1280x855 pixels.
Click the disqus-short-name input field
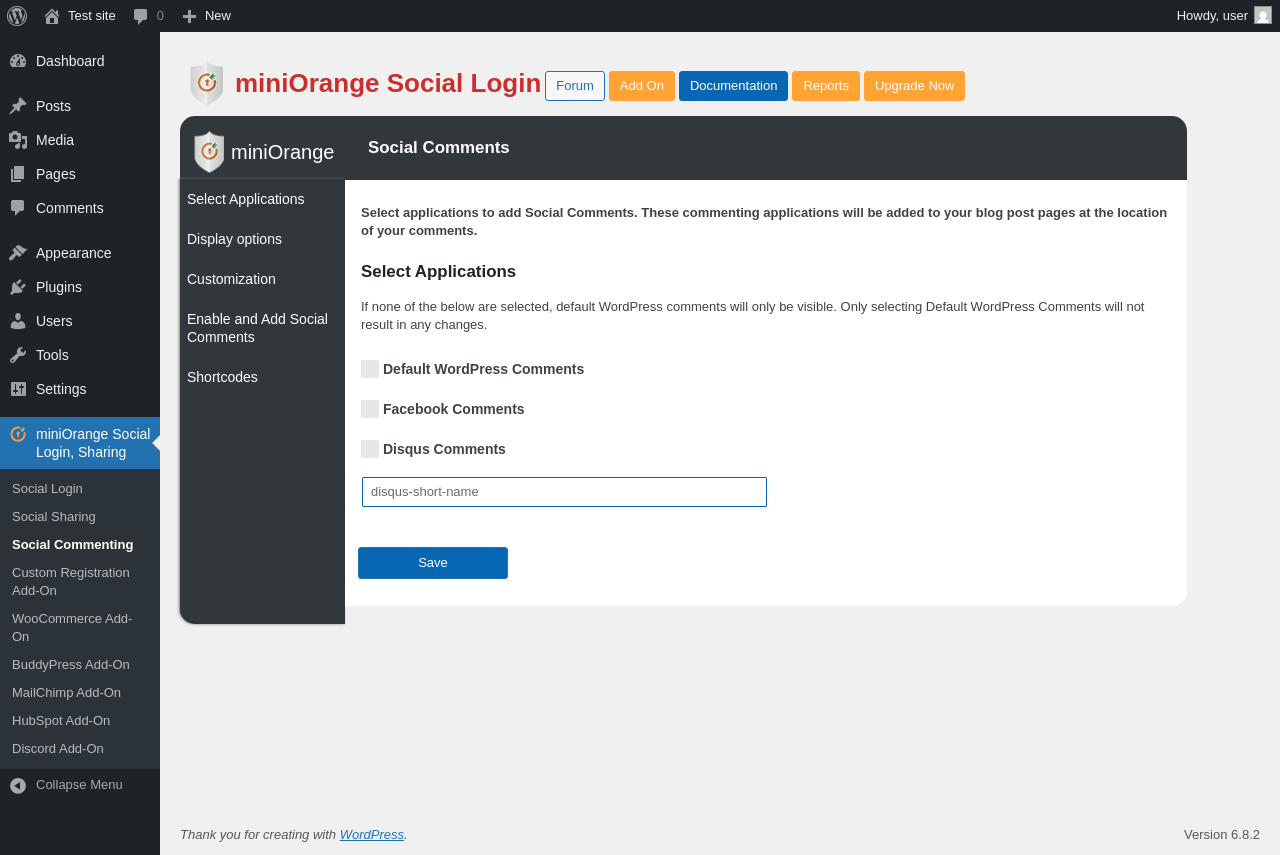(564, 492)
